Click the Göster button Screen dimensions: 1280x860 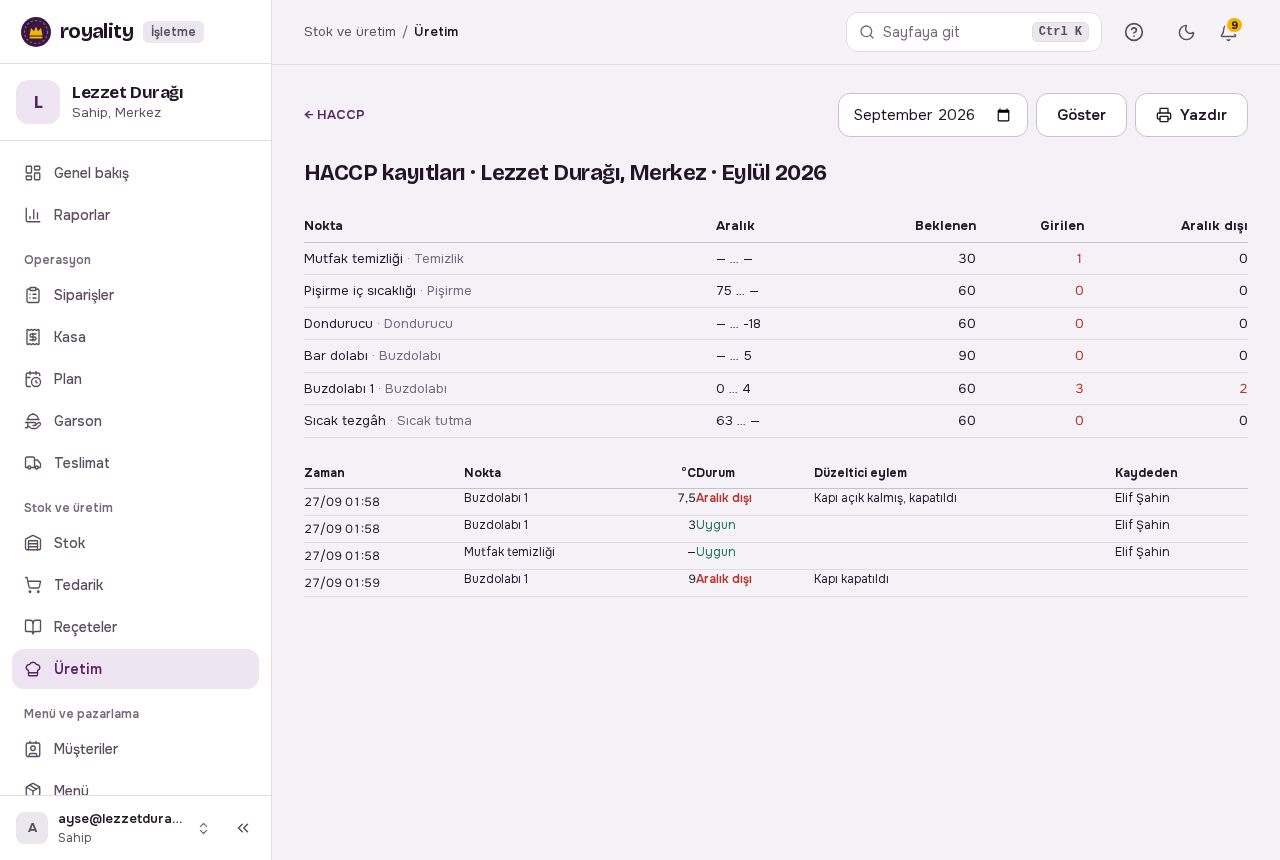pyautogui.click(x=1081, y=115)
